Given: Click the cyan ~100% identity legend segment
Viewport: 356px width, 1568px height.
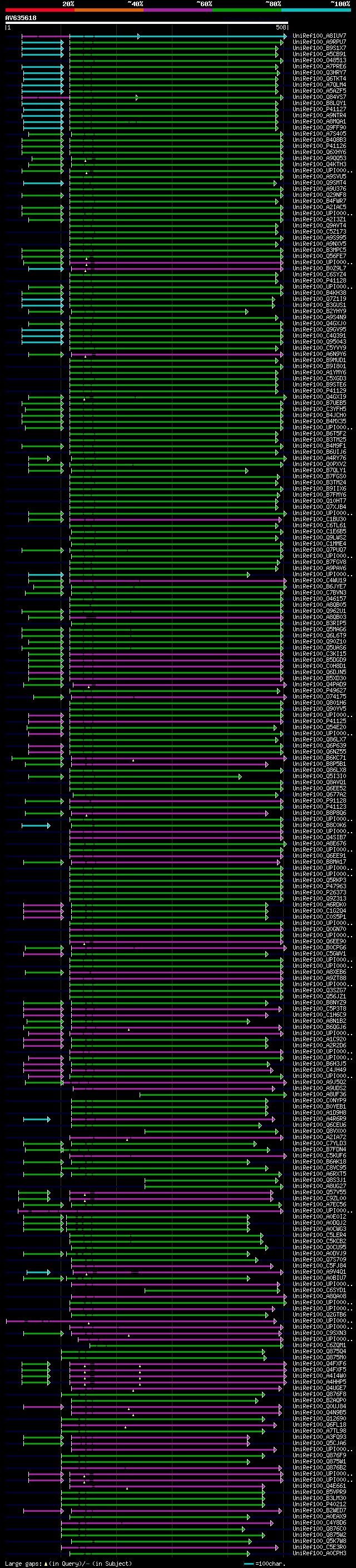Looking at the screenshot, I should pyautogui.click(x=316, y=11).
